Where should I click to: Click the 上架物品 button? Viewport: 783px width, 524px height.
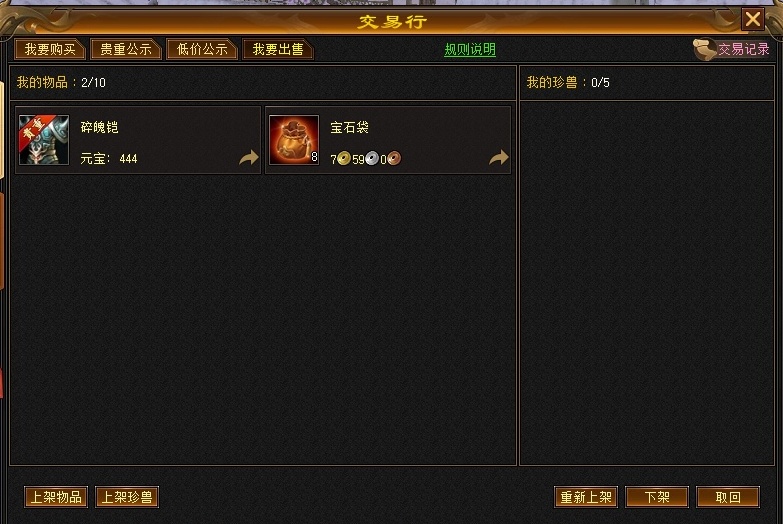(x=56, y=497)
